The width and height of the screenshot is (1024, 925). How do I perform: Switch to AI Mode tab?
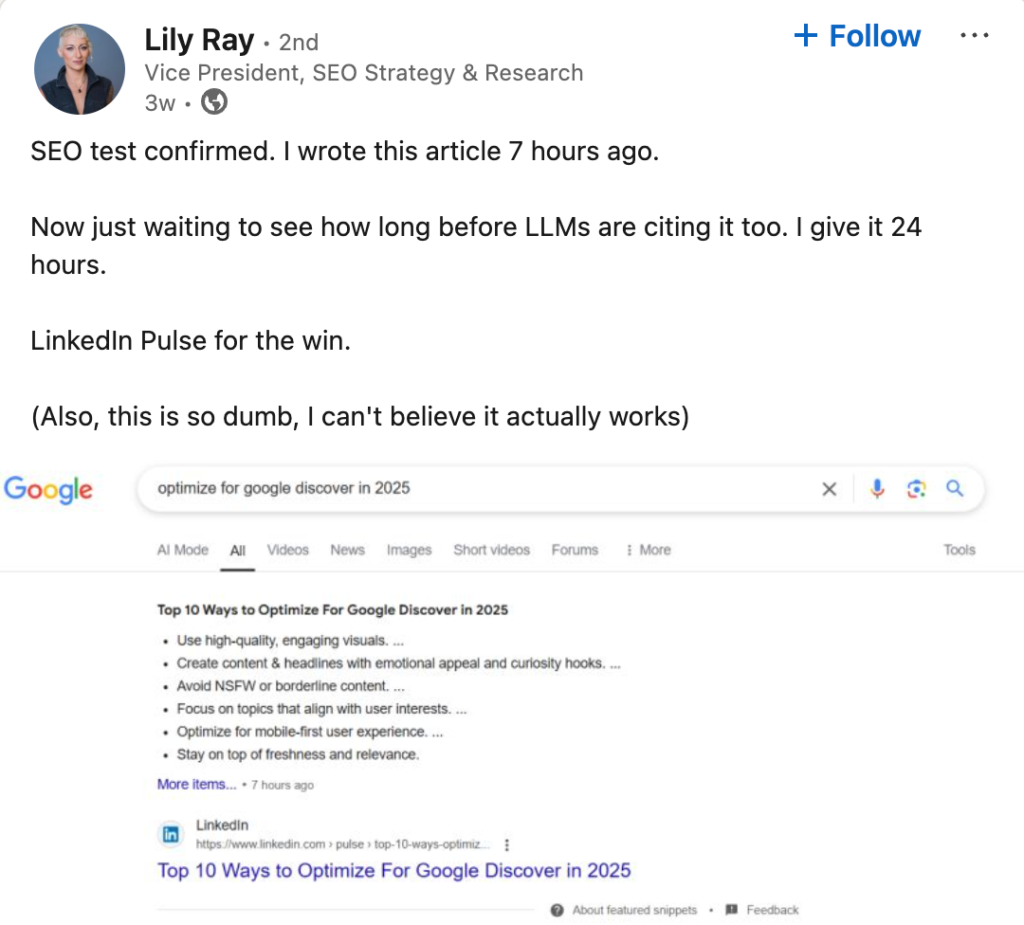click(x=182, y=550)
